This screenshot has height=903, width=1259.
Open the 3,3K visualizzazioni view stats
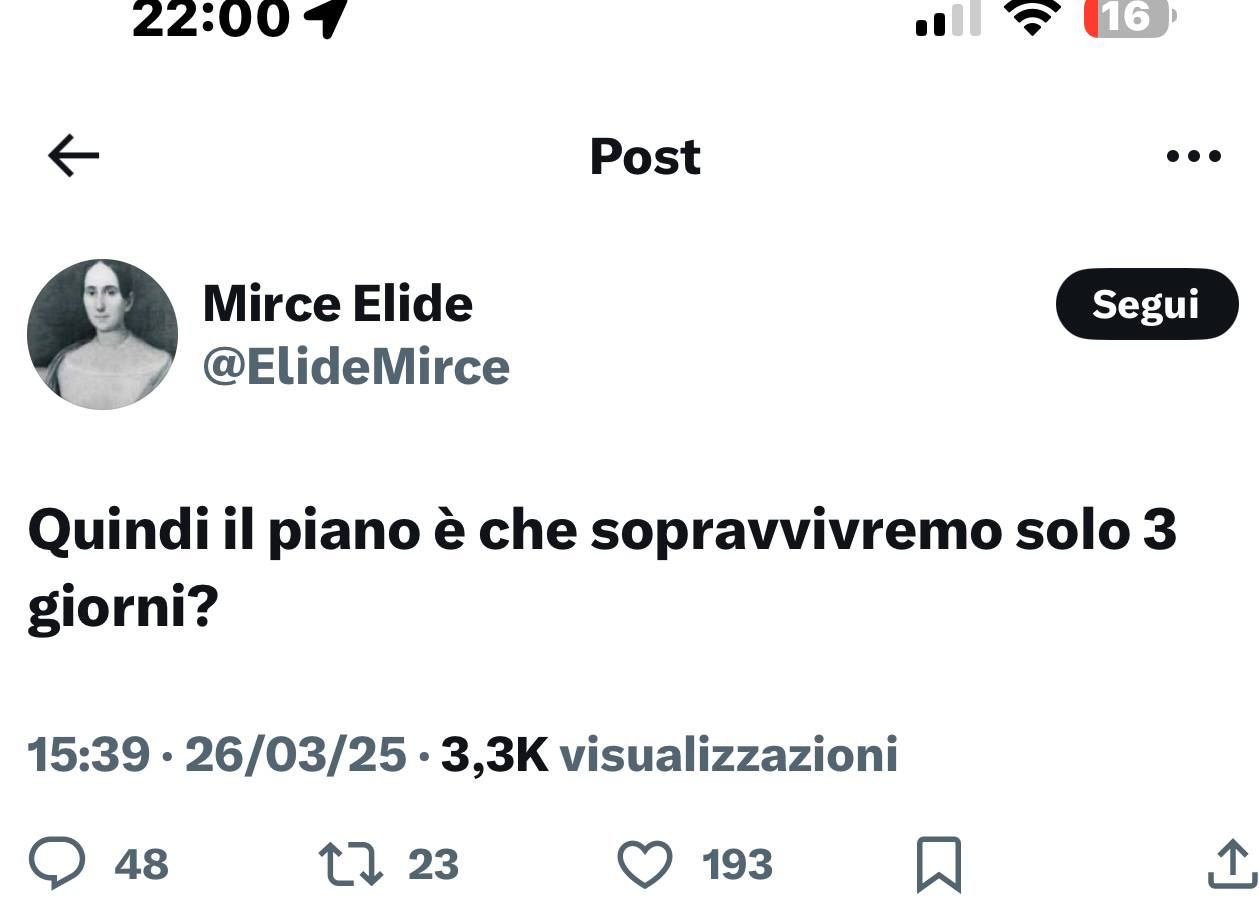pyautogui.click(x=669, y=755)
